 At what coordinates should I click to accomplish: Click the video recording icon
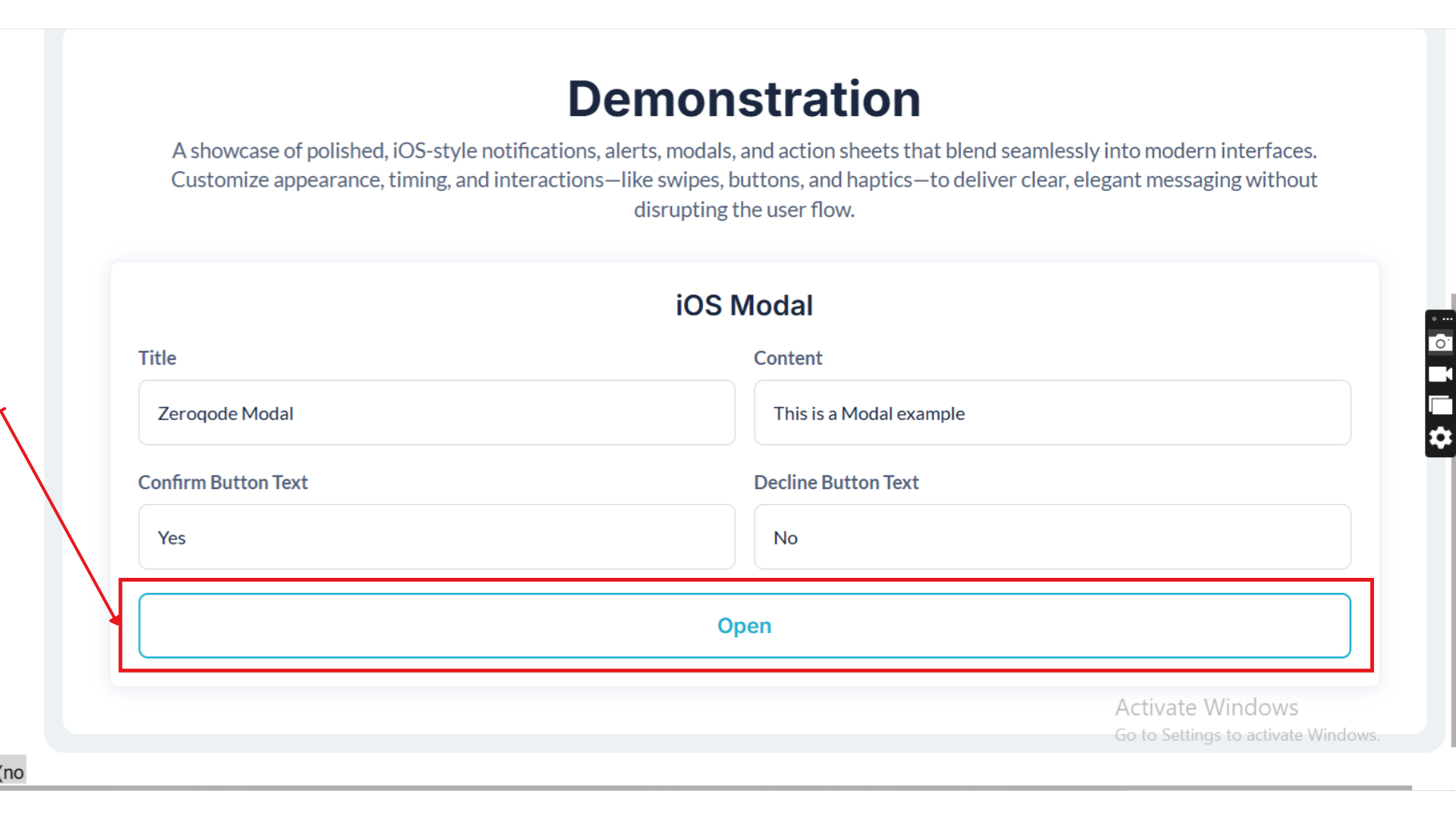1440,374
